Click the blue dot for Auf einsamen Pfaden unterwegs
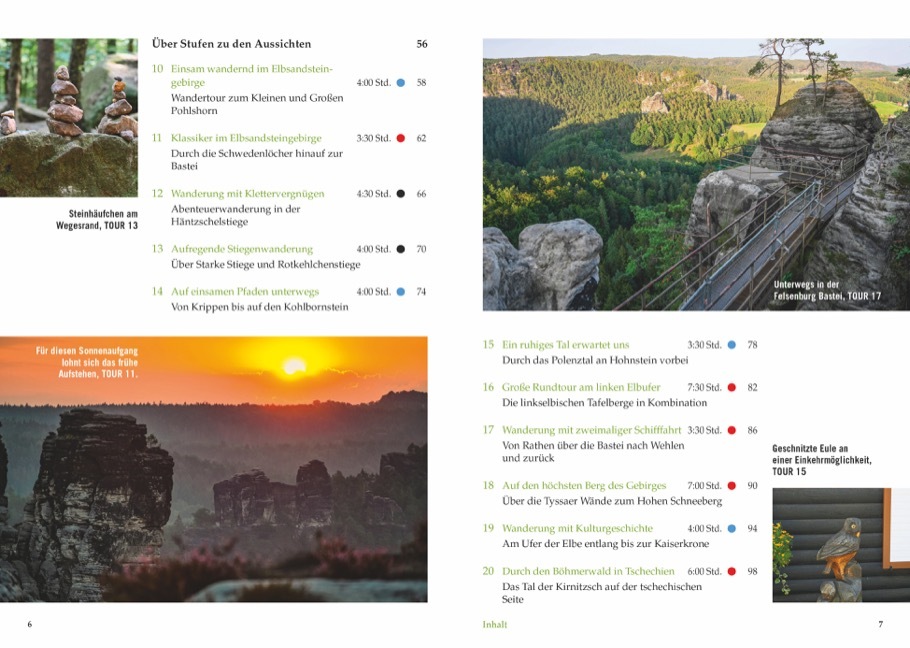The height and width of the screenshot is (648, 910). [401, 292]
